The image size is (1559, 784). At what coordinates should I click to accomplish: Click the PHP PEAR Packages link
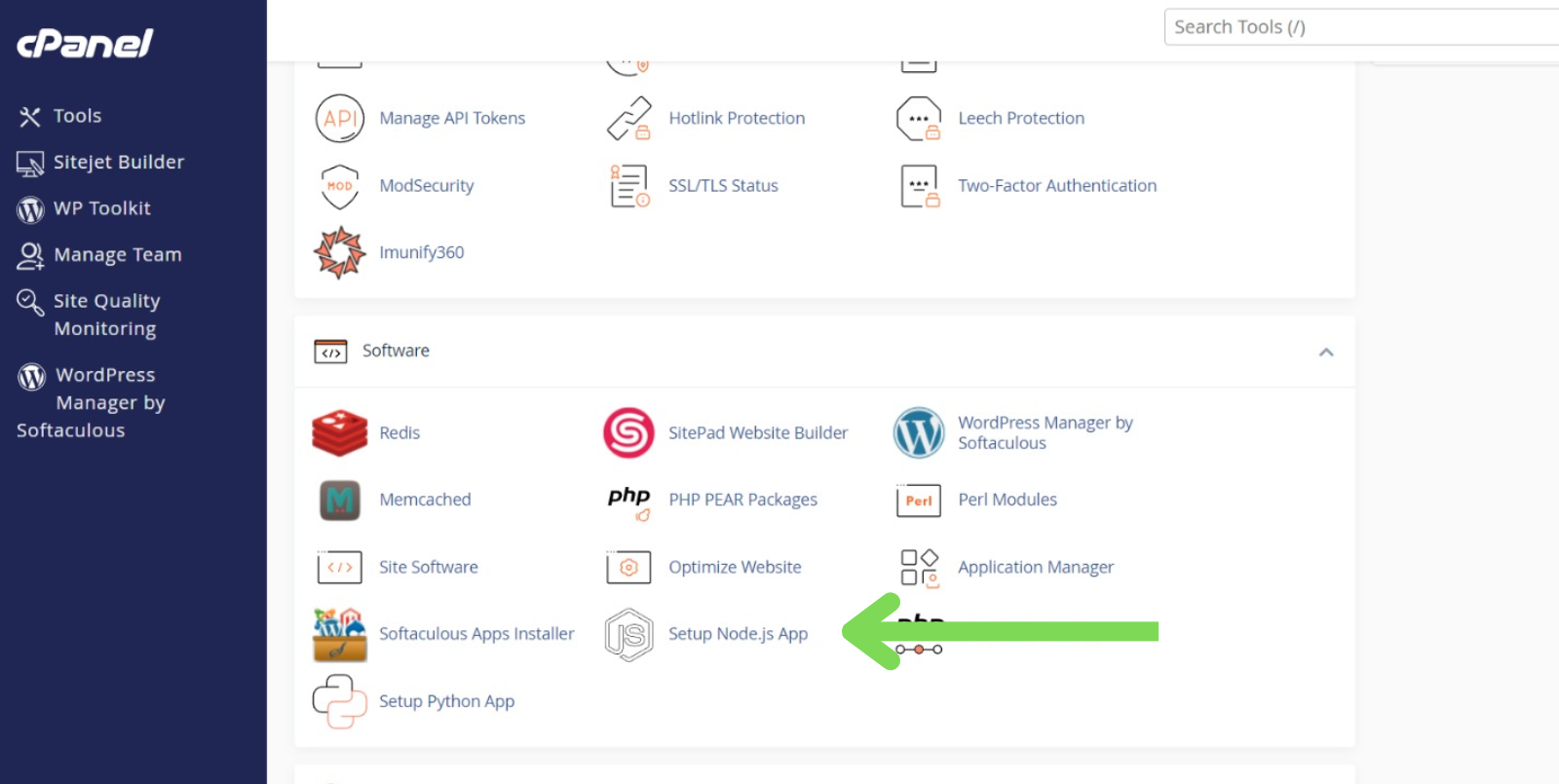[742, 501]
